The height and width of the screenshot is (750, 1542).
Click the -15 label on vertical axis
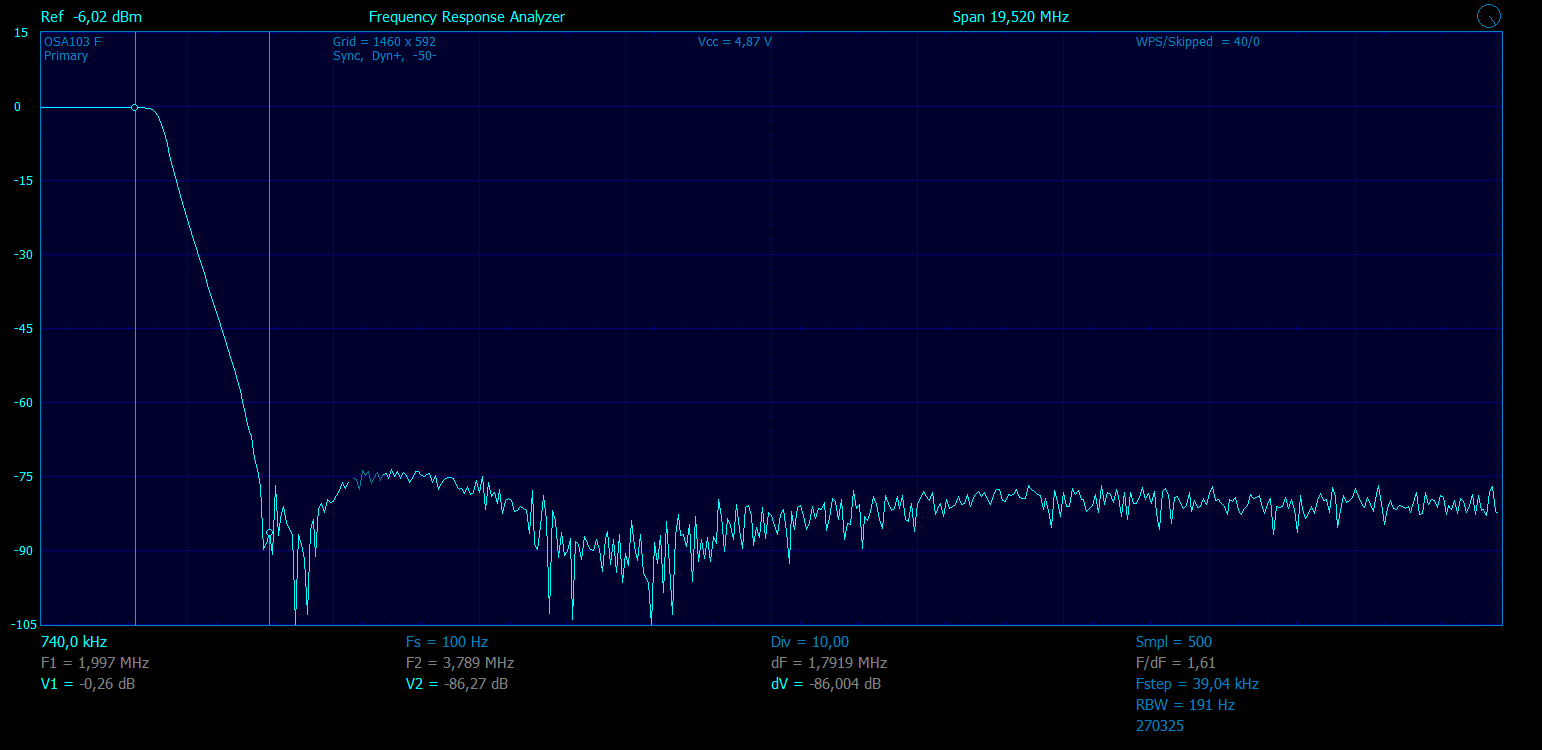[x=21, y=181]
